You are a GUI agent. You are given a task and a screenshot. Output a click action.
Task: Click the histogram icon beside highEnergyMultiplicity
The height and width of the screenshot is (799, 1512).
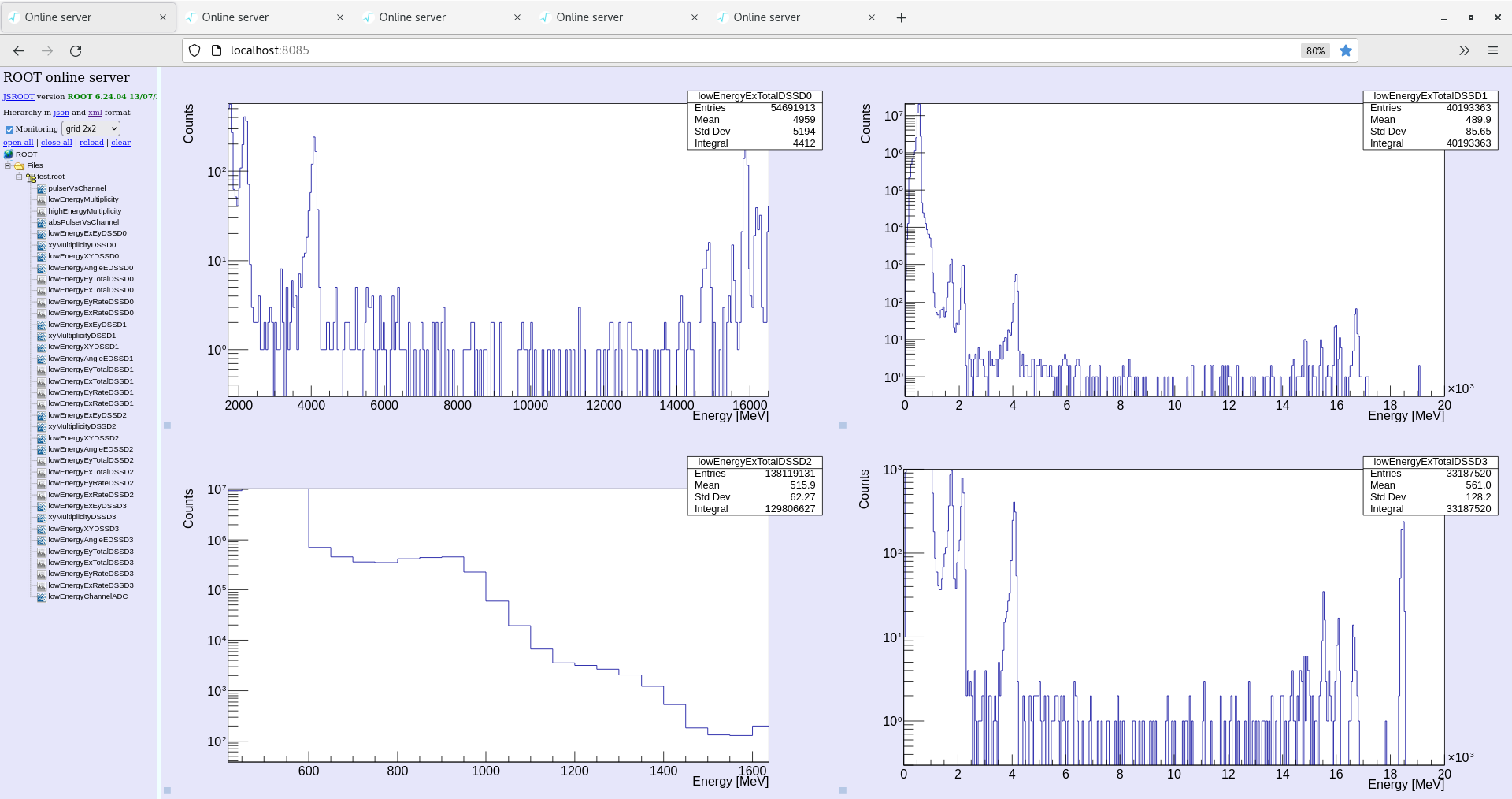(x=40, y=210)
